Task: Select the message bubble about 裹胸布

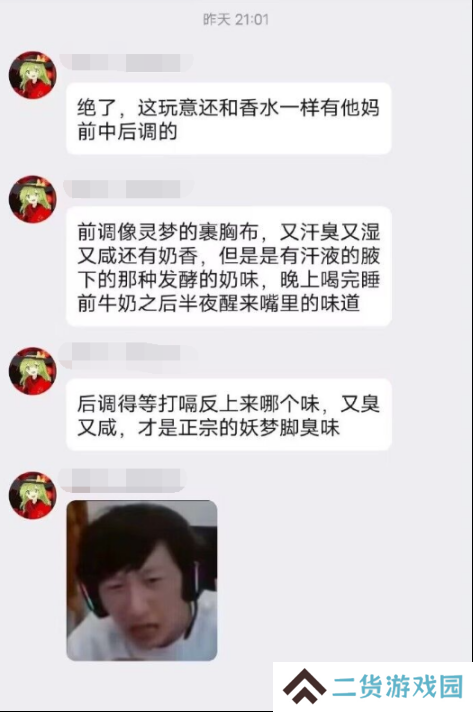Action: coord(229,267)
